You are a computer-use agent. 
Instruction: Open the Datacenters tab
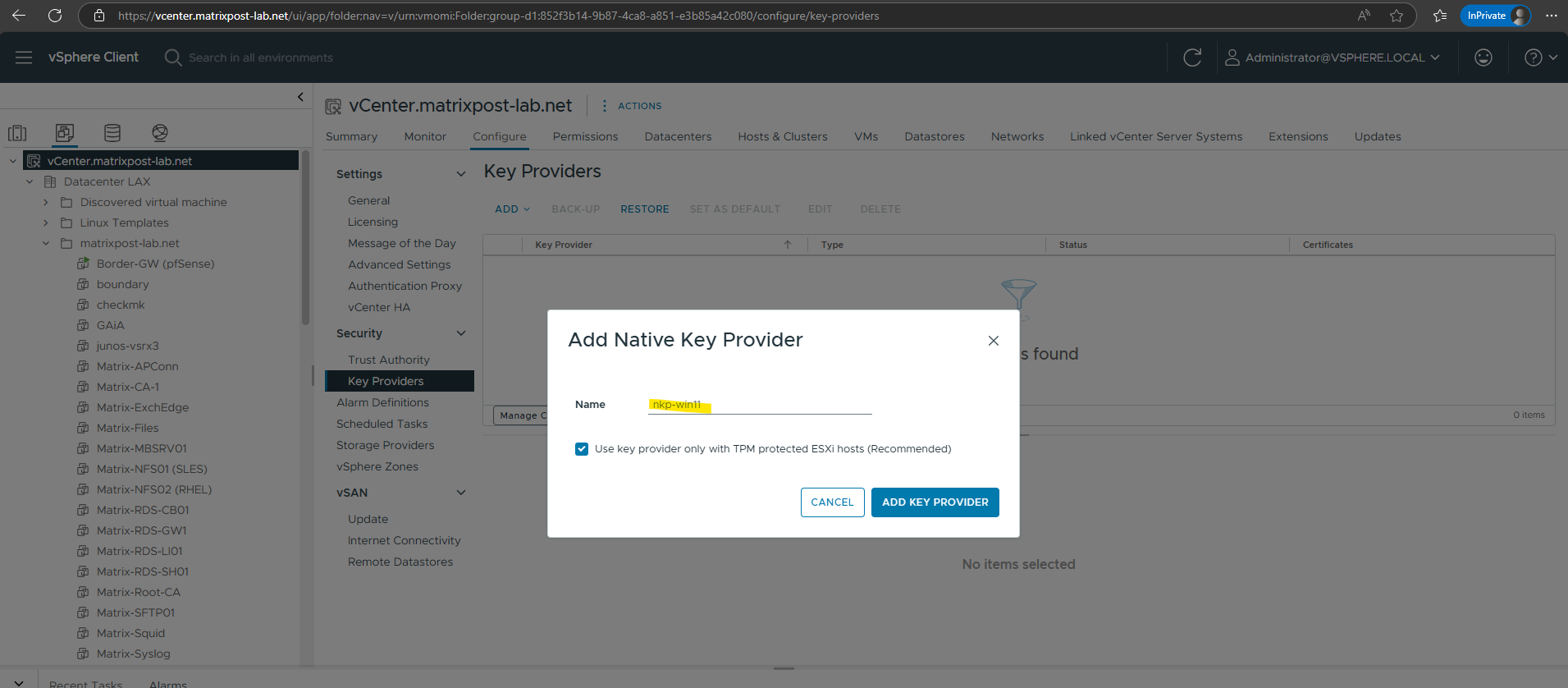tap(678, 136)
